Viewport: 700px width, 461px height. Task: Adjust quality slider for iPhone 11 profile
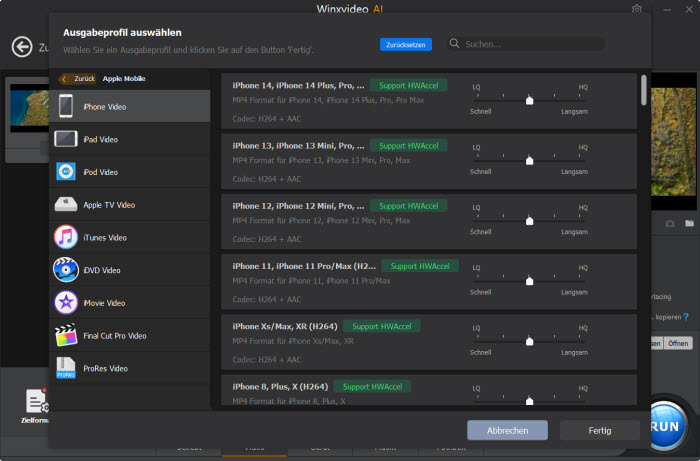click(x=529, y=280)
